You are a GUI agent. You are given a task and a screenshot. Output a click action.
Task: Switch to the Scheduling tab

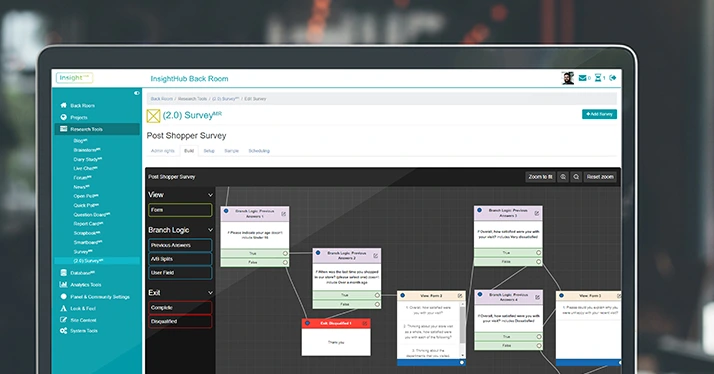[x=259, y=151]
